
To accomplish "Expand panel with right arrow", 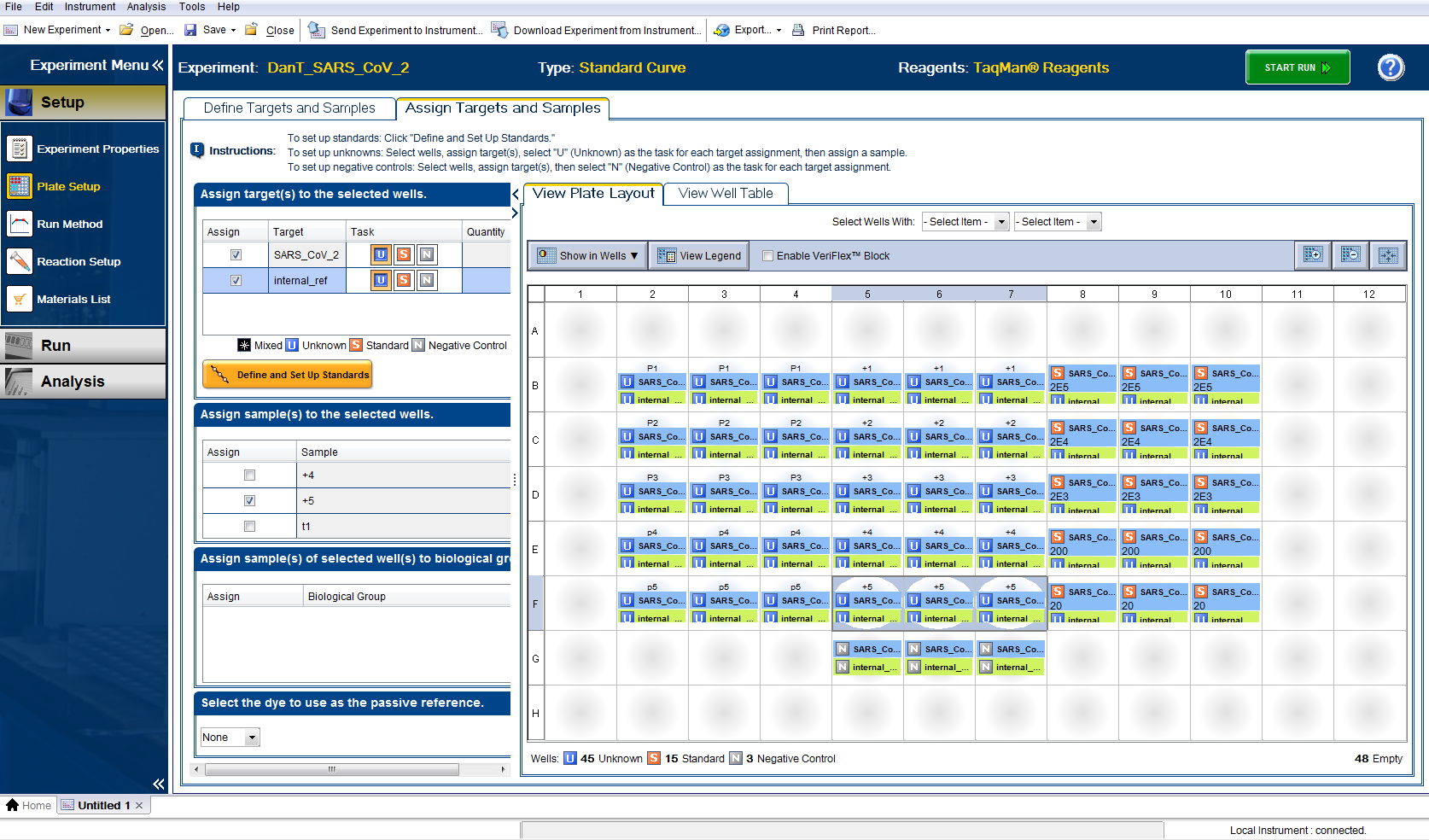I will coord(515,213).
